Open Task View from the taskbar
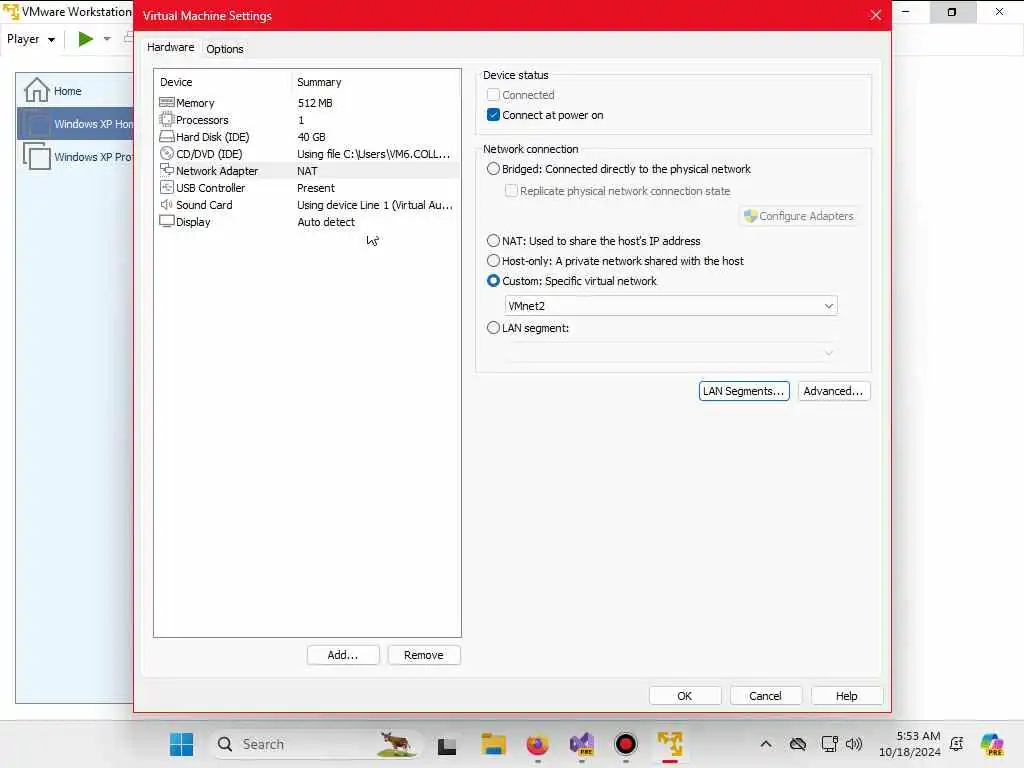This screenshot has width=1024, height=768. click(x=447, y=745)
